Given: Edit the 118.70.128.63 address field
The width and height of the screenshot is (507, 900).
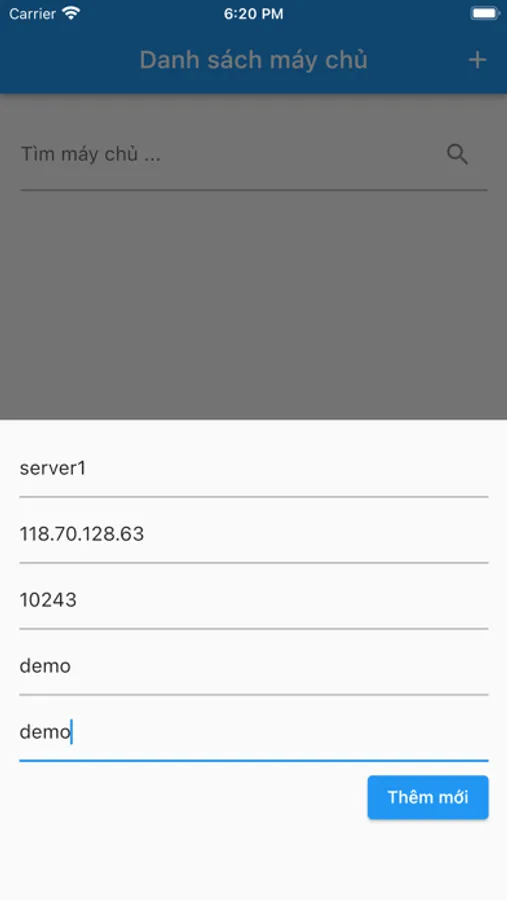Looking at the screenshot, I should point(254,534).
